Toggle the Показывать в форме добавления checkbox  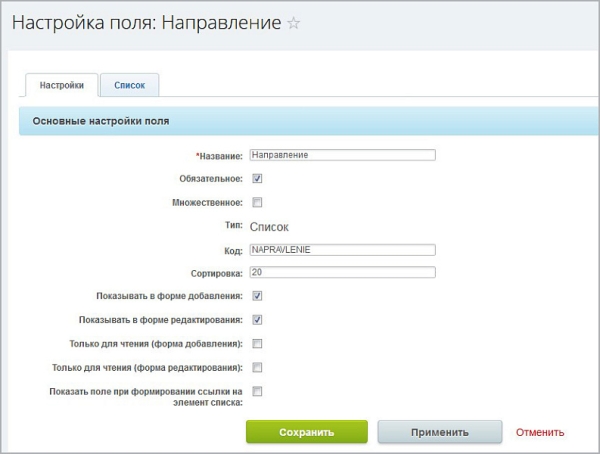click(x=257, y=296)
